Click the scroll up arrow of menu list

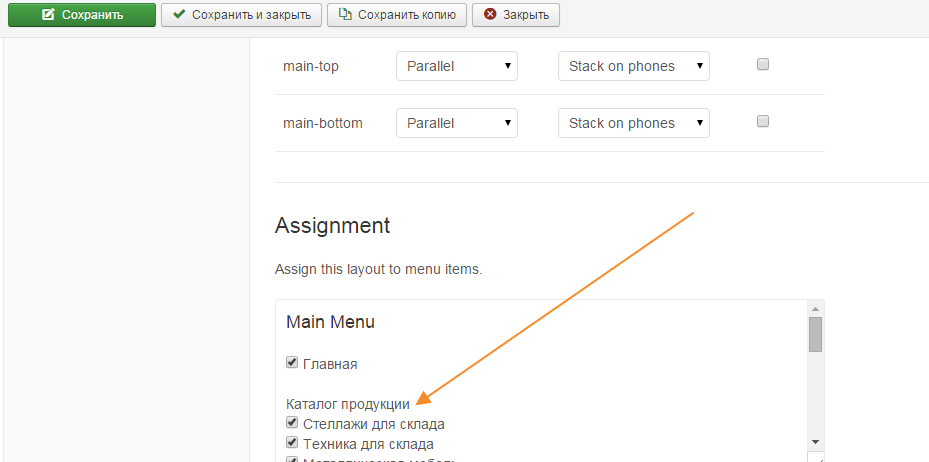815,308
